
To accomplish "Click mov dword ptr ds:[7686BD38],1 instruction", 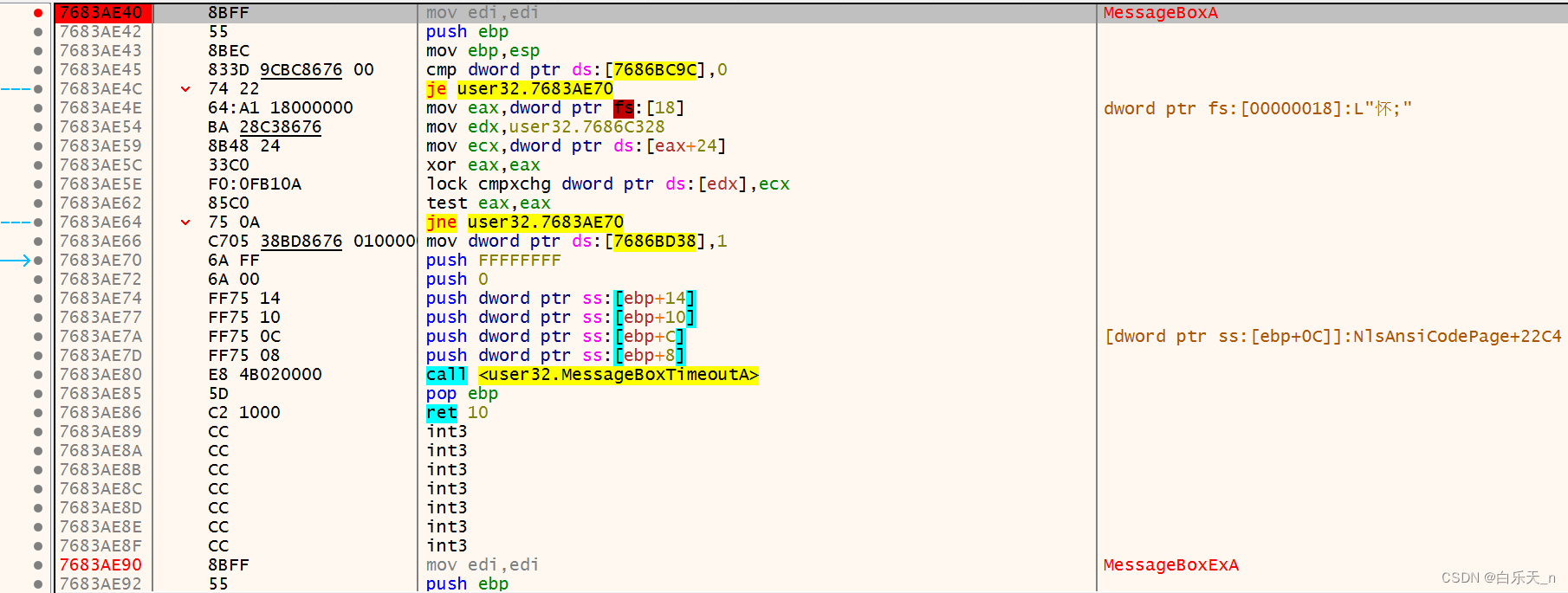I will (x=577, y=242).
